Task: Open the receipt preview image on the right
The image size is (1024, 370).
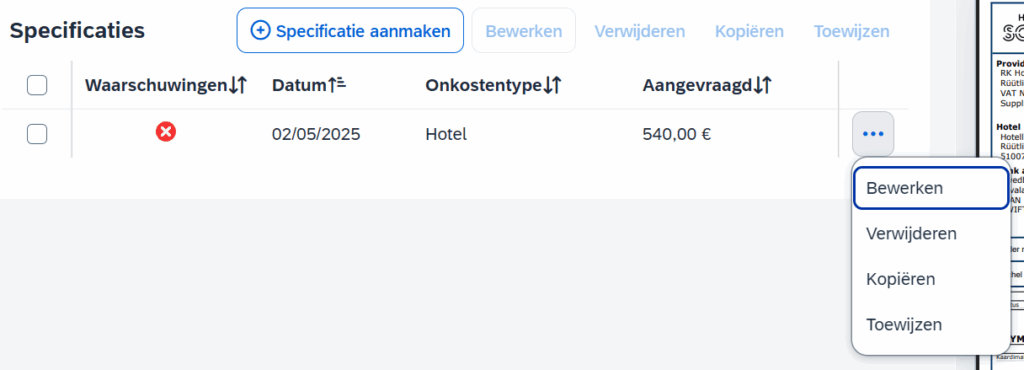Action: click(1000, 183)
